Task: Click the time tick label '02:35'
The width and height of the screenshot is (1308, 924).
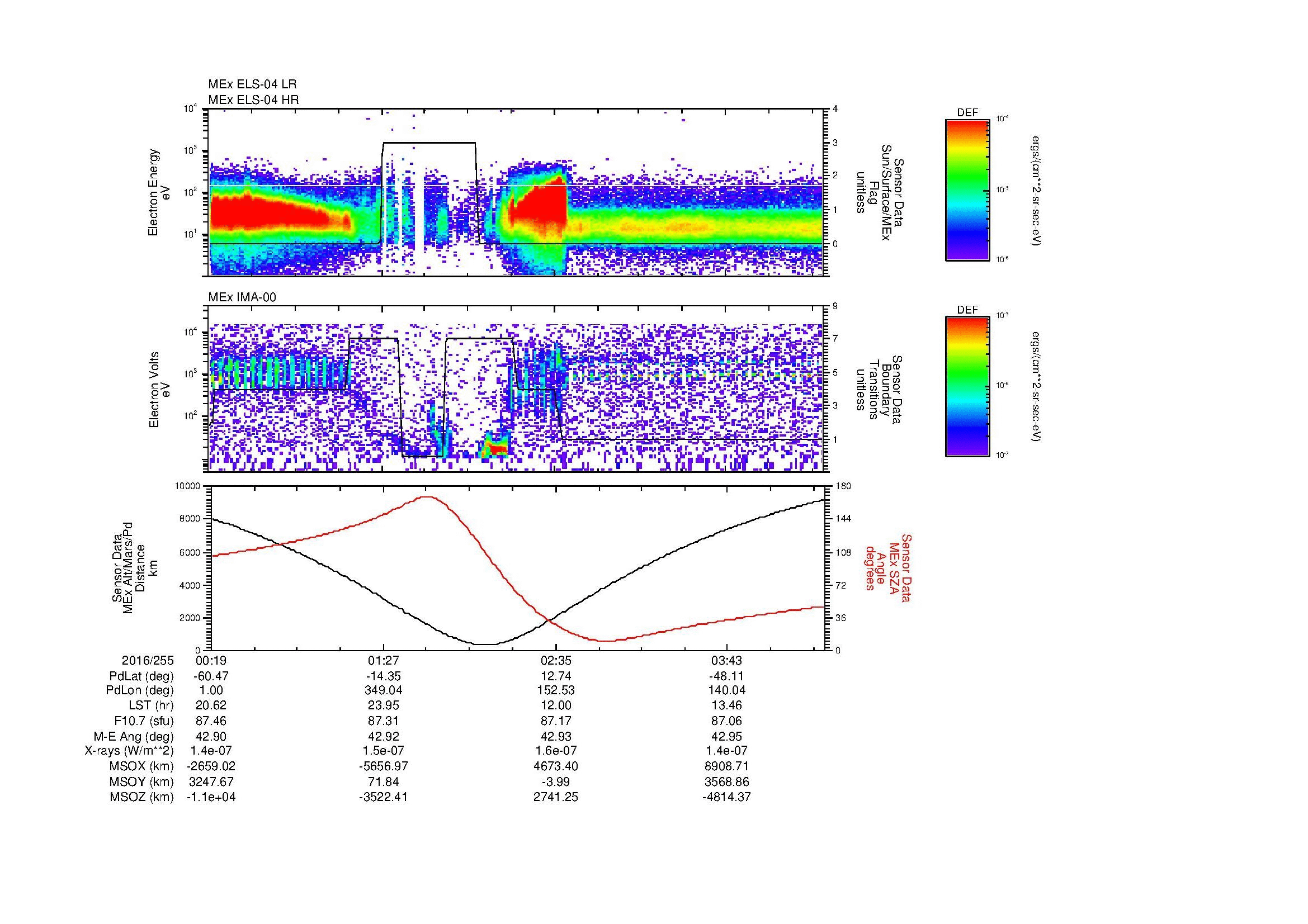Action: click(555, 660)
